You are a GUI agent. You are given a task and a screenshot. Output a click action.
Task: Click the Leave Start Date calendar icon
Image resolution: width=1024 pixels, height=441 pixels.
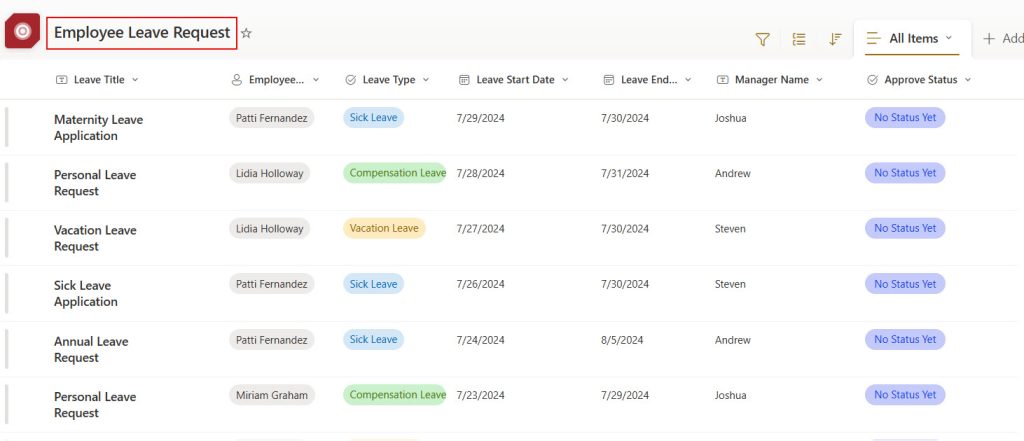pos(464,80)
